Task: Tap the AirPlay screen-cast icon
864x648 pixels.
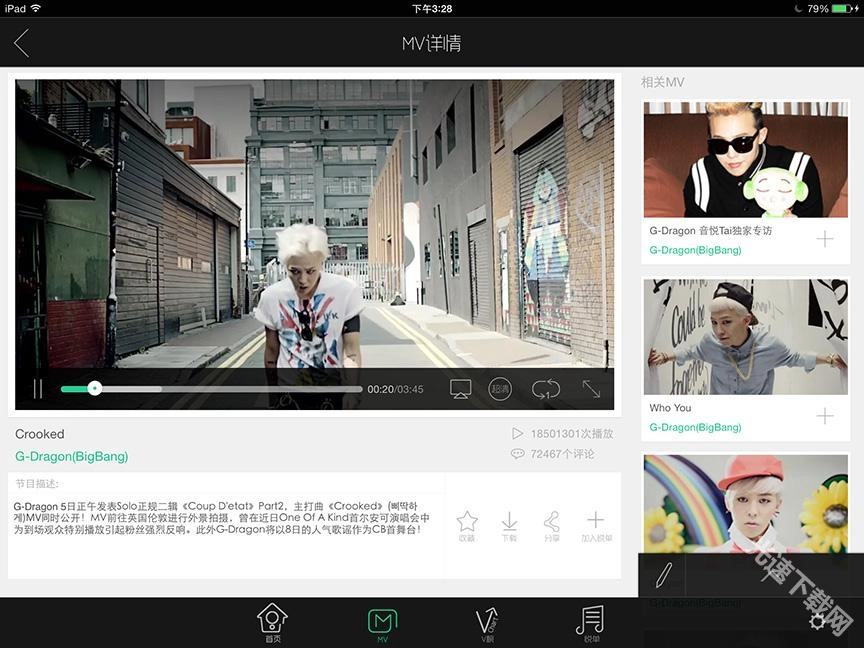Action: (460, 389)
